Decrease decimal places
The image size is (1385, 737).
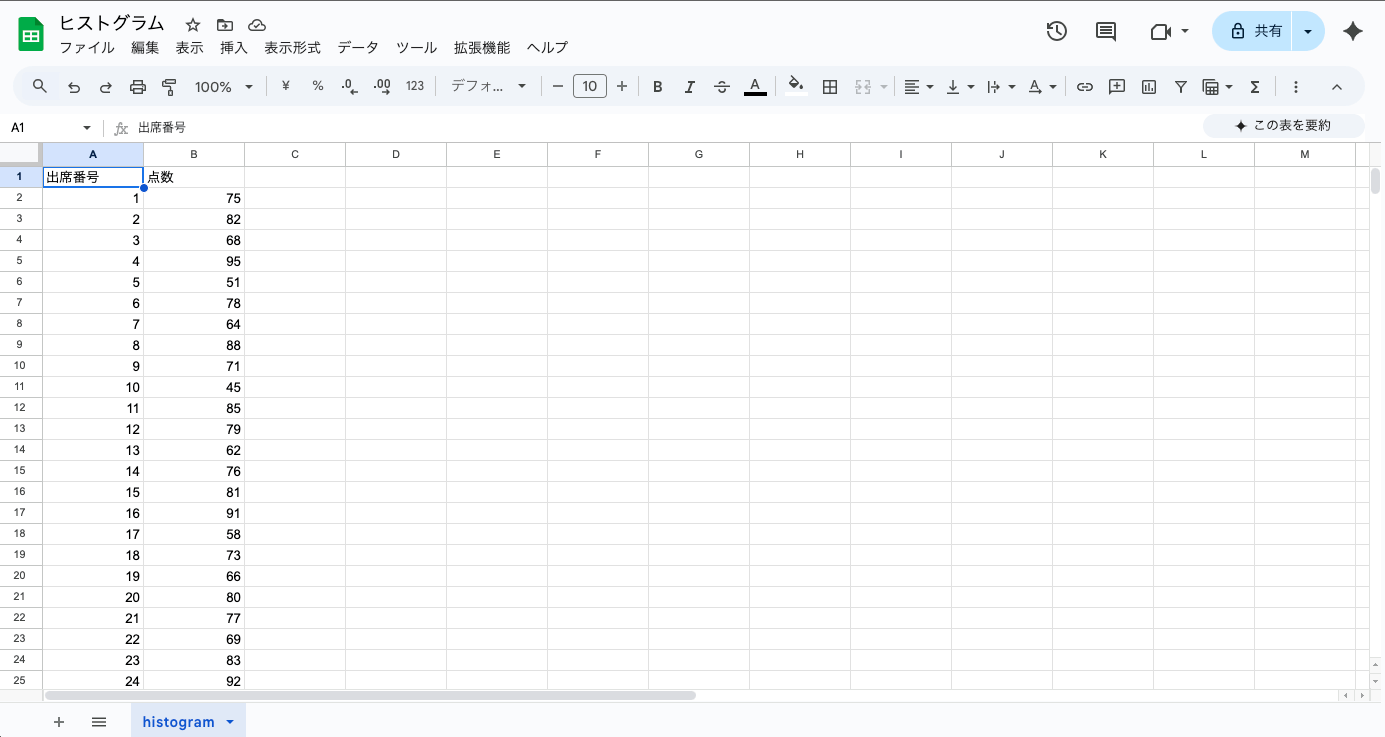click(349, 86)
